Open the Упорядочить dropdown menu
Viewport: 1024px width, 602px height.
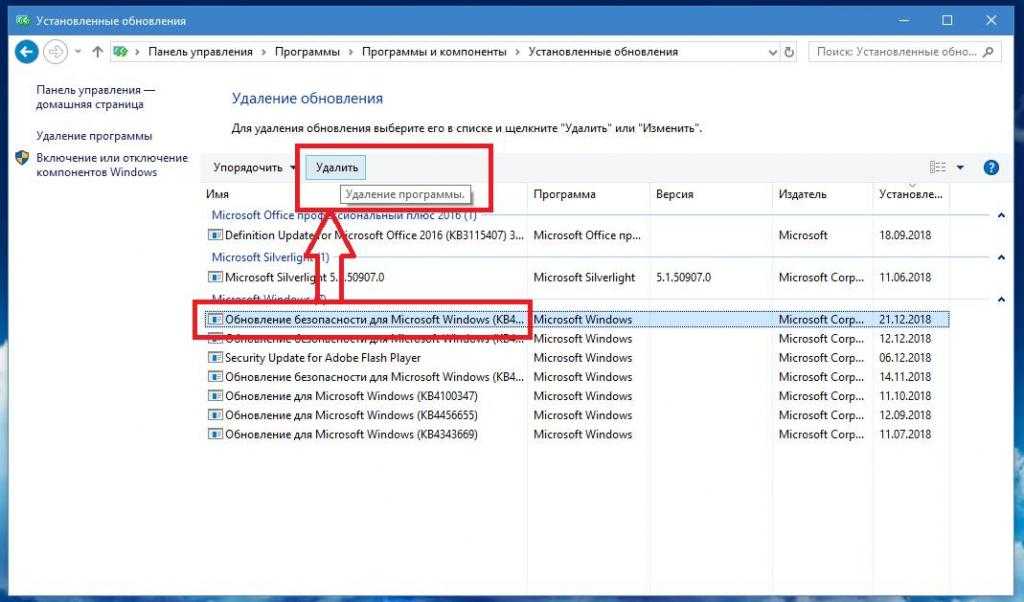[254, 168]
